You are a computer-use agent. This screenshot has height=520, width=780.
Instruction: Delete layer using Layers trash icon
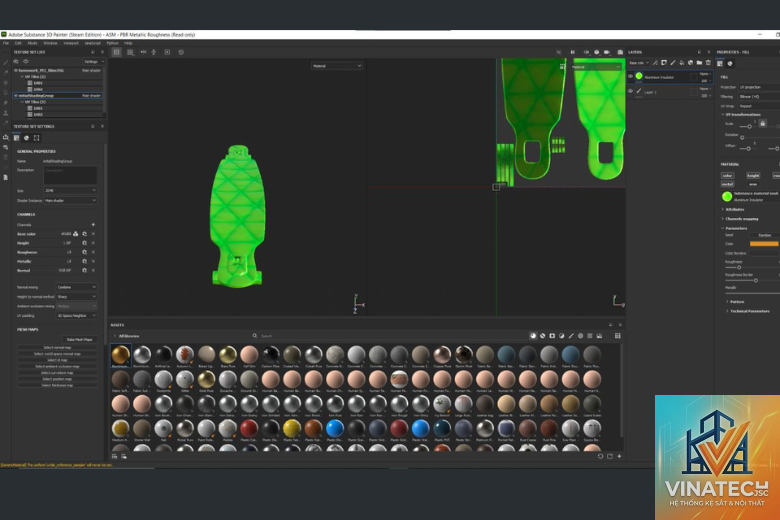click(x=708, y=63)
